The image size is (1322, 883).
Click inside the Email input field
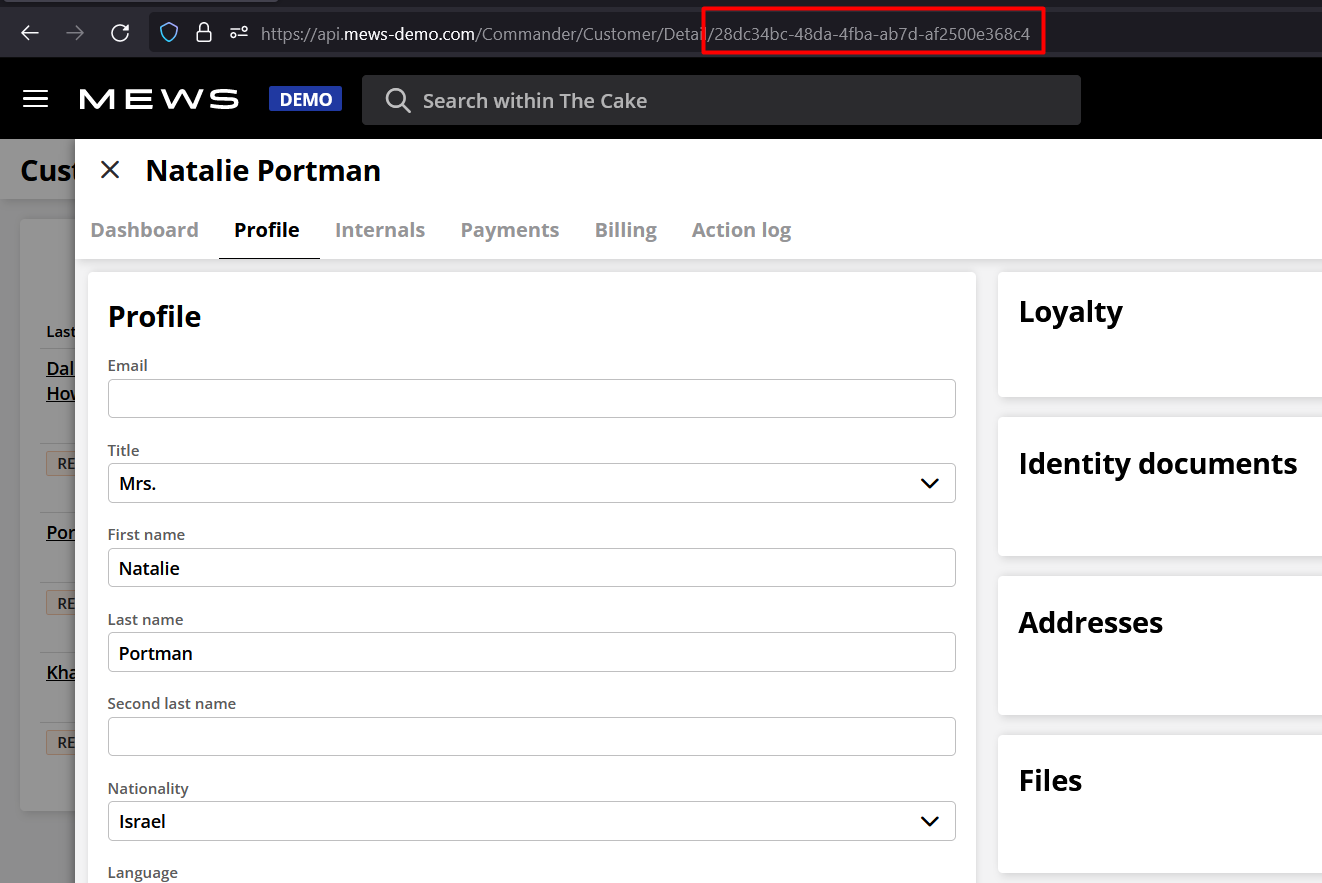pyautogui.click(x=531, y=398)
